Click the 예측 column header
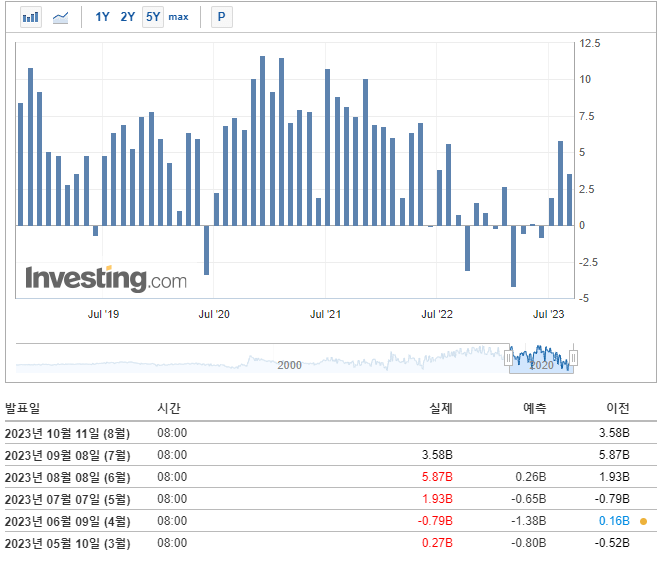This screenshot has height=564, width=664. 534,408
